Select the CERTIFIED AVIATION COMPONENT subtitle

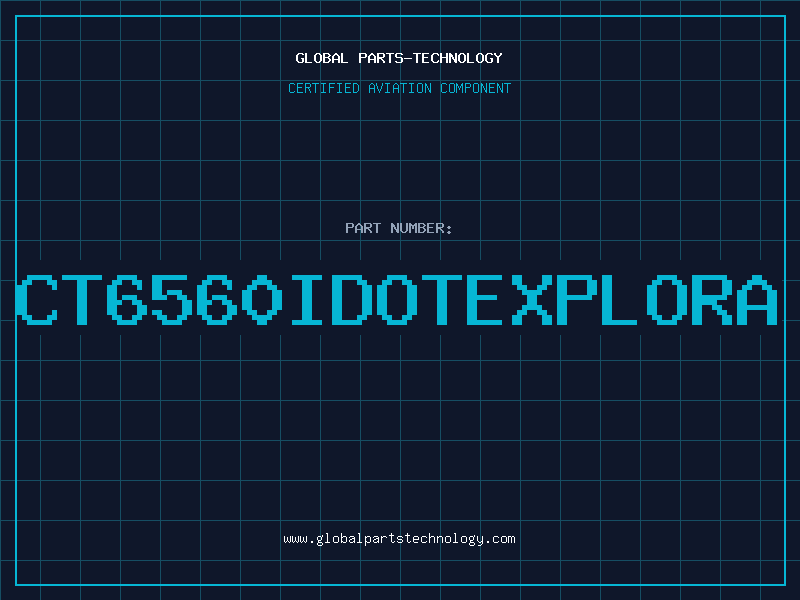[399, 88]
